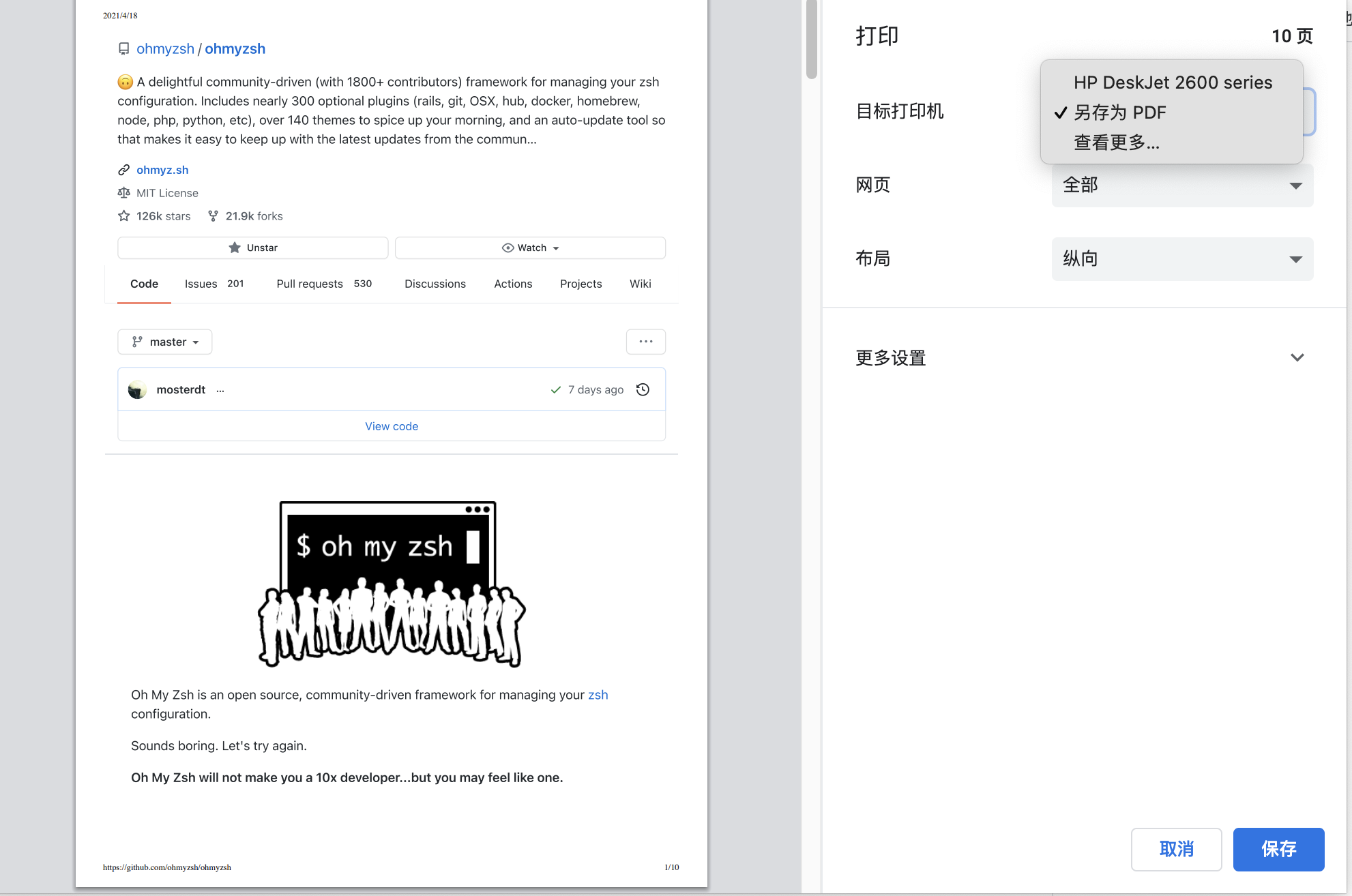Viewport: 1352px width, 896px height.
Task: Click the 201 issues count badge
Action: point(235,284)
